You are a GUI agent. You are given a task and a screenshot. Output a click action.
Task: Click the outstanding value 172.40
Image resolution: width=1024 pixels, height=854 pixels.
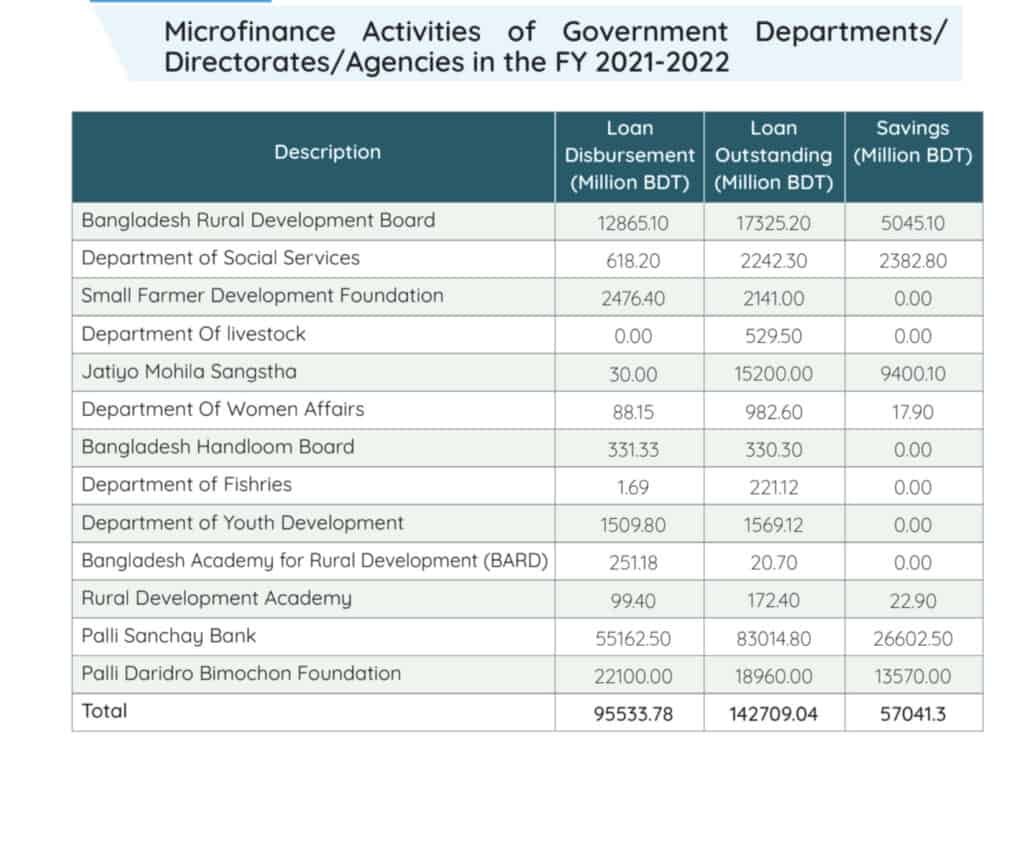coord(773,601)
